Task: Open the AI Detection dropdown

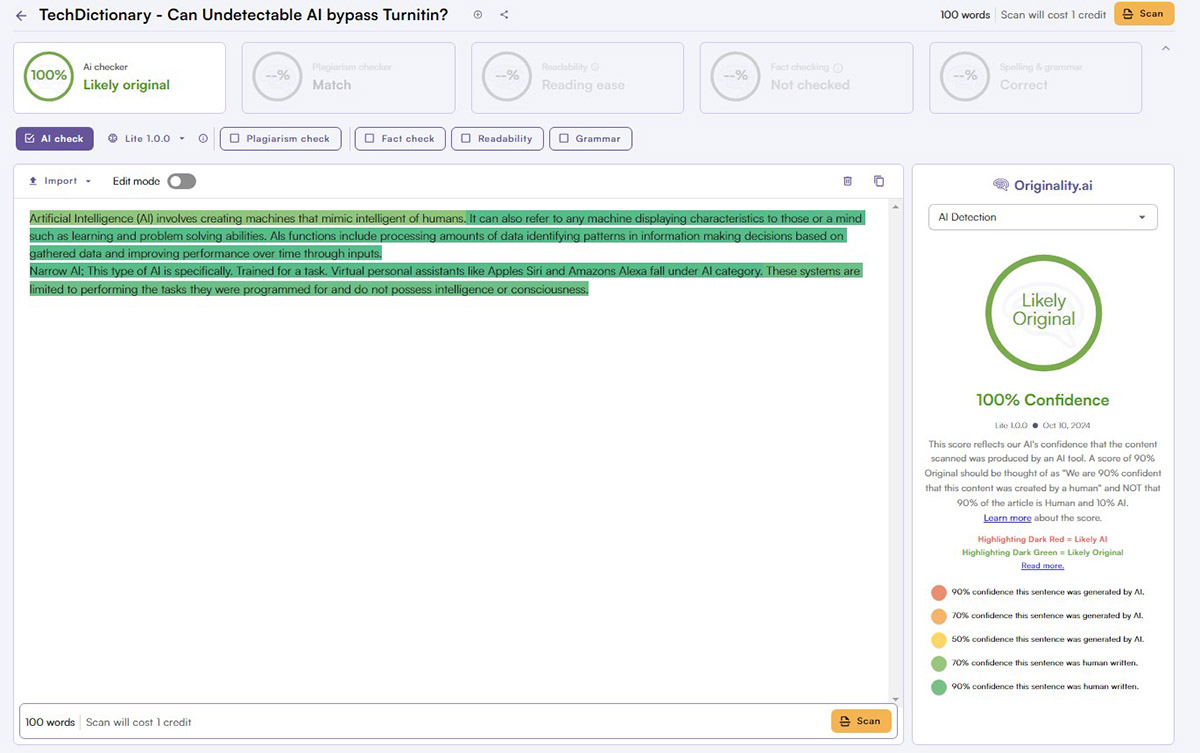Action: pos(1041,217)
